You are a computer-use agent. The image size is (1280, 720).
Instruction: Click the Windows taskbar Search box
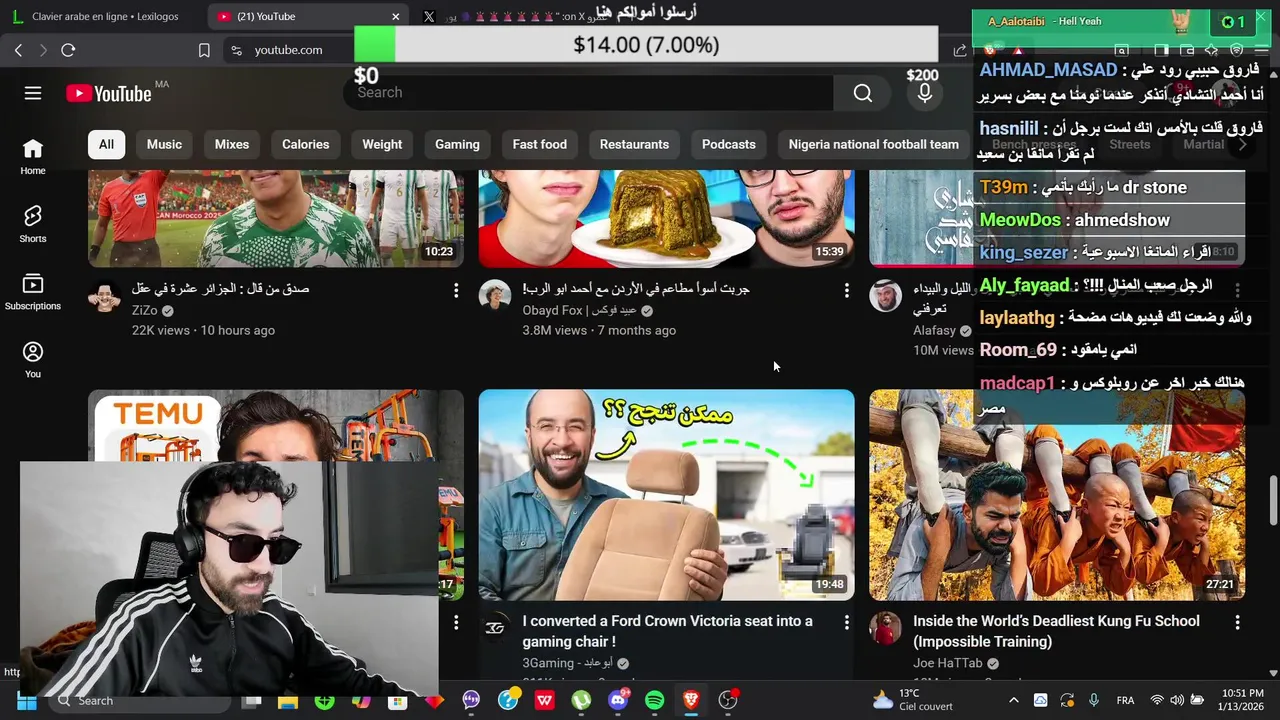pyautogui.click(x=140, y=701)
